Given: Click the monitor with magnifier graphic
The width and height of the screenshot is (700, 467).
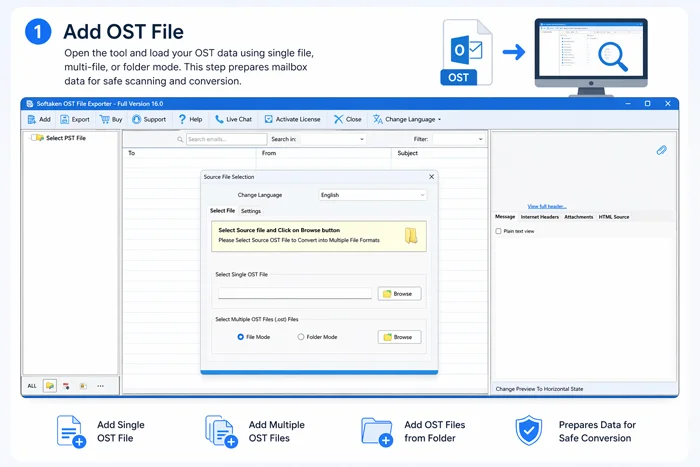Looking at the screenshot, I should (x=591, y=57).
